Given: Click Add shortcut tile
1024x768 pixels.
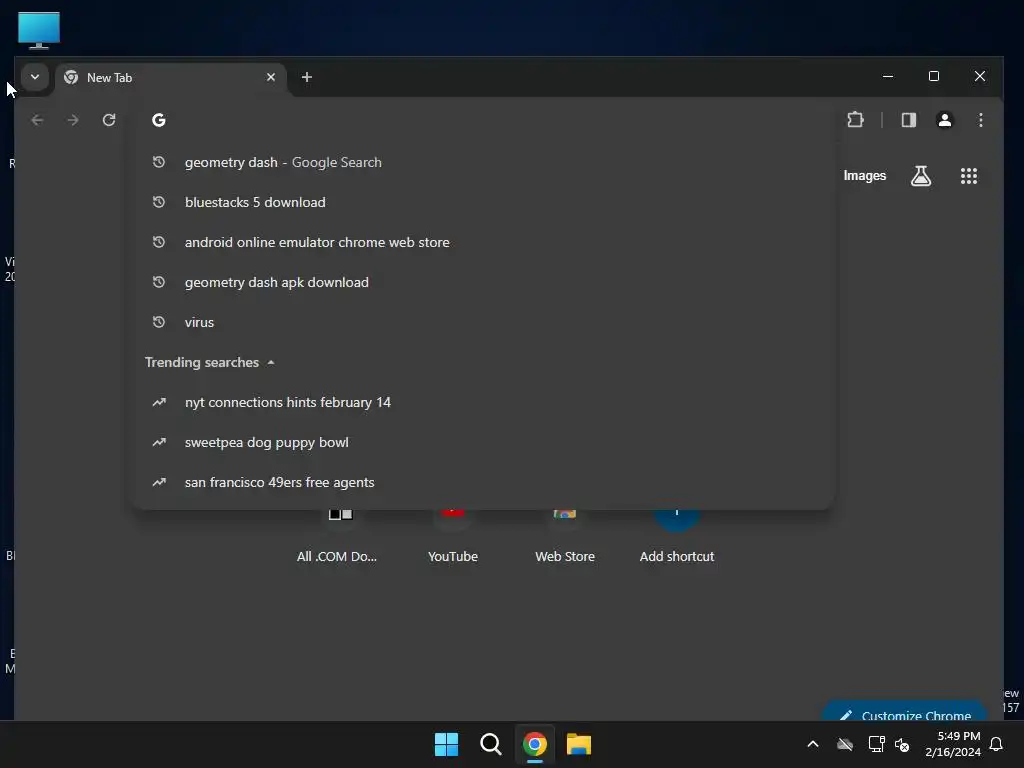Looking at the screenshot, I should click(x=677, y=536).
